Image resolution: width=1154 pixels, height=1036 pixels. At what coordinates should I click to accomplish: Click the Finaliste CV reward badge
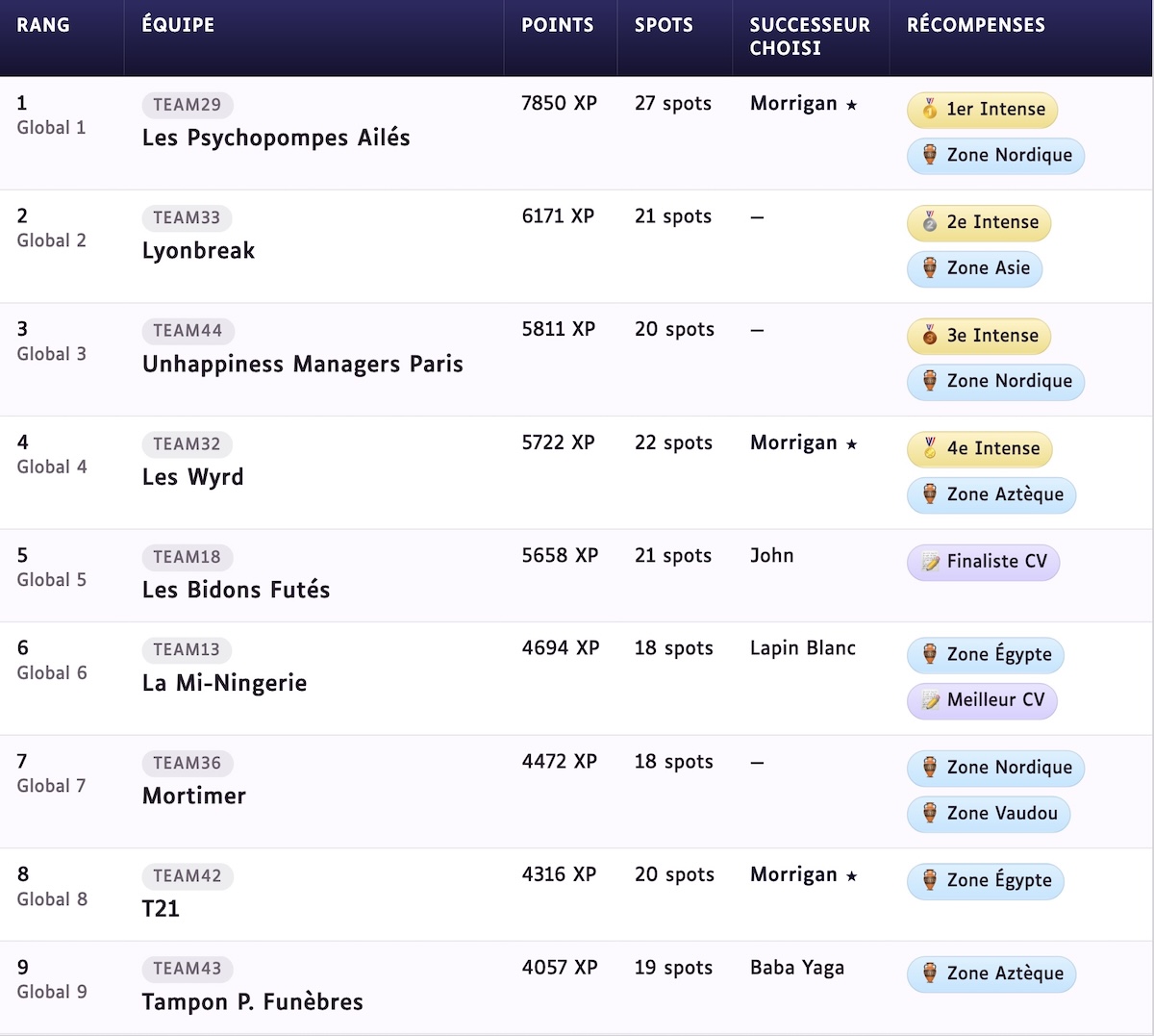pyautogui.click(x=983, y=562)
